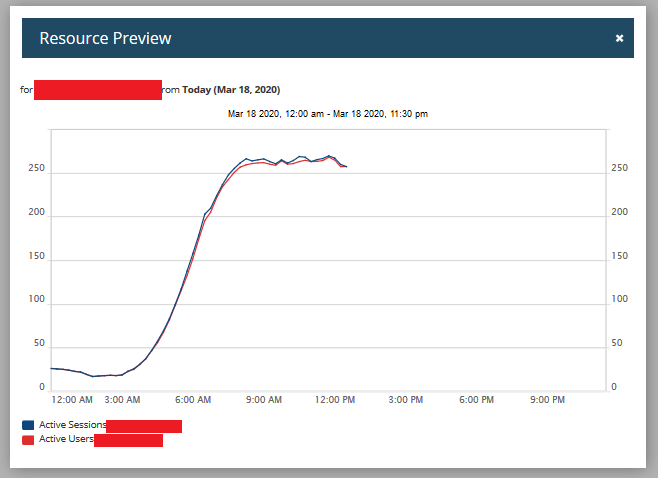This screenshot has width=658, height=478.
Task: Click the left axis 200 label
Action: (x=37, y=212)
